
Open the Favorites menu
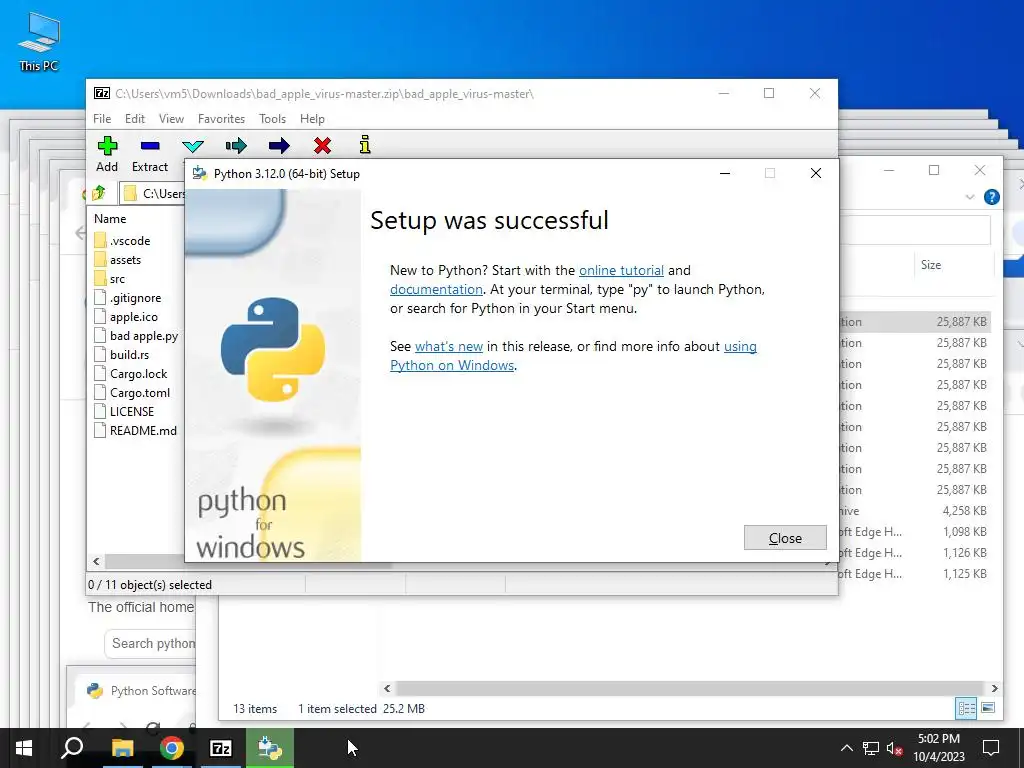coord(221,119)
